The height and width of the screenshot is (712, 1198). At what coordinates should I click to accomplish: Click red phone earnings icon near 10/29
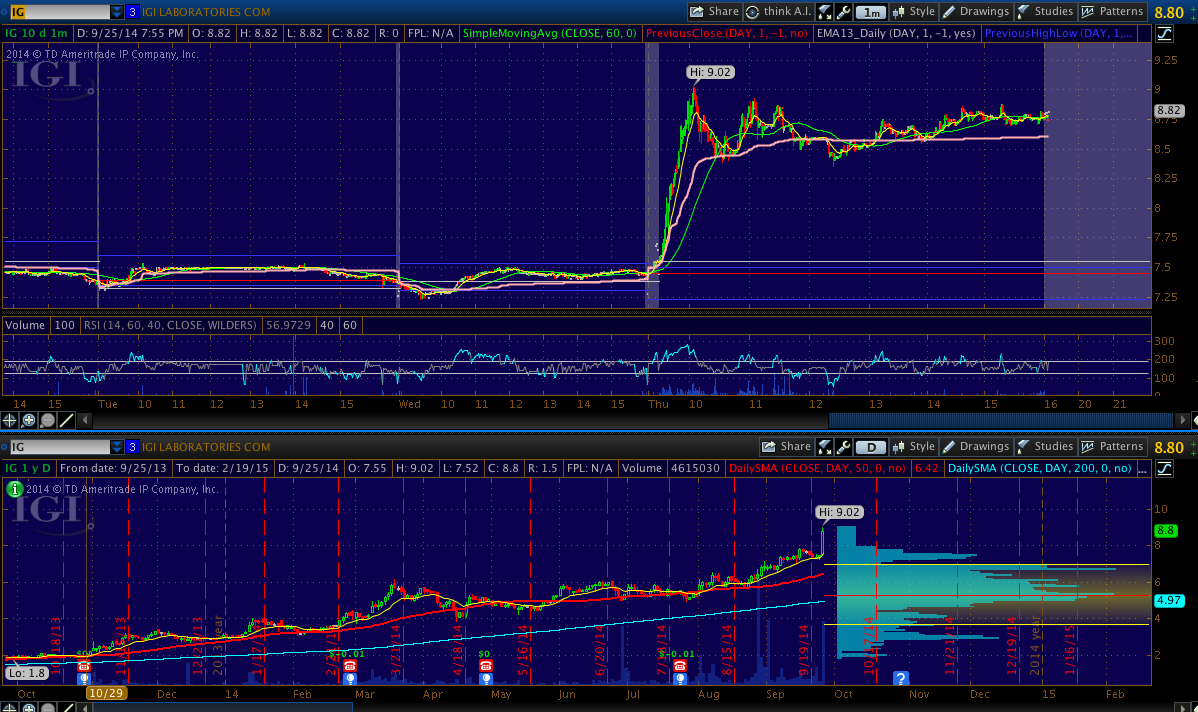(84, 666)
